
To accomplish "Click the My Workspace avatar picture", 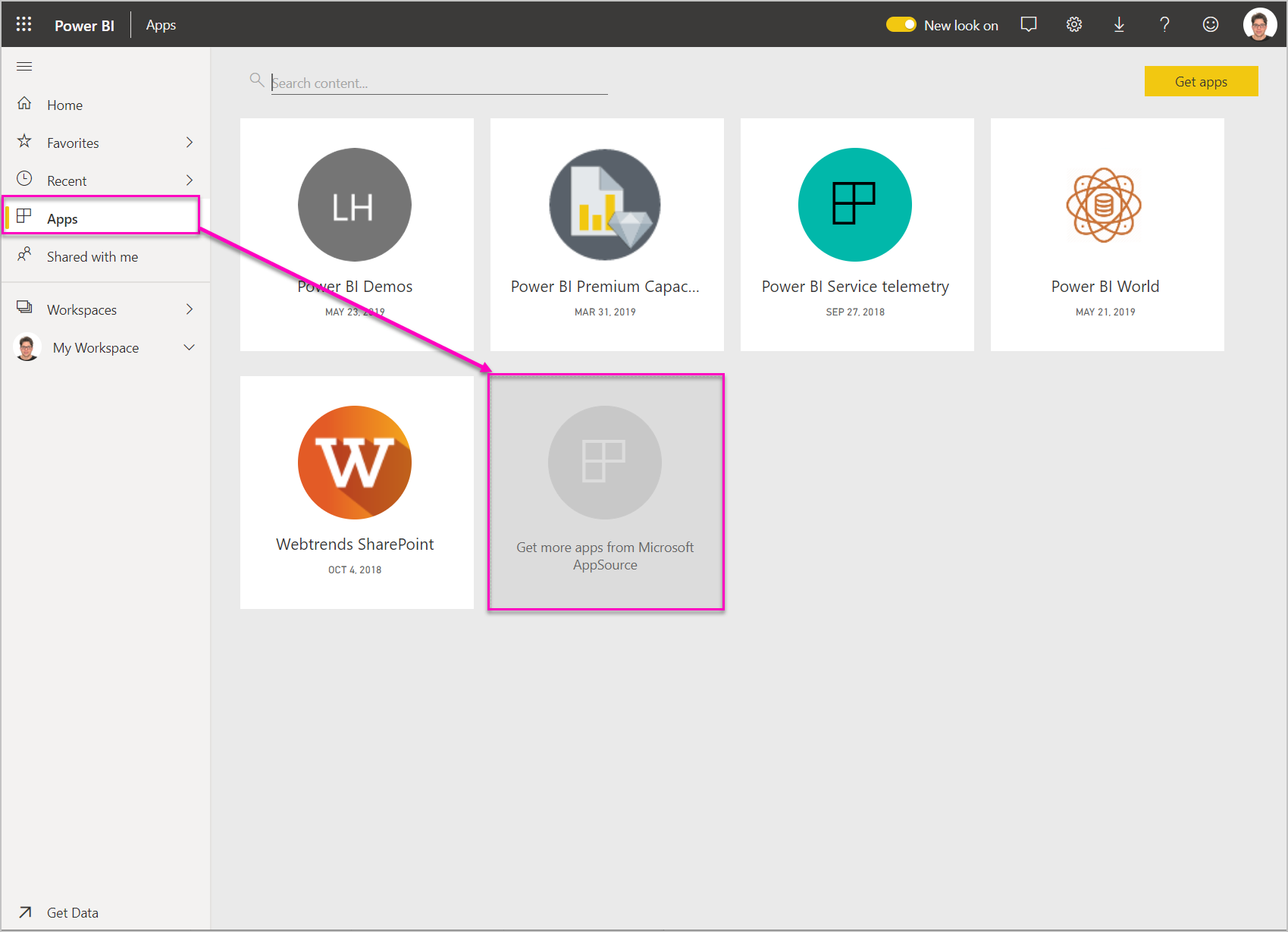I will click(27, 347).
